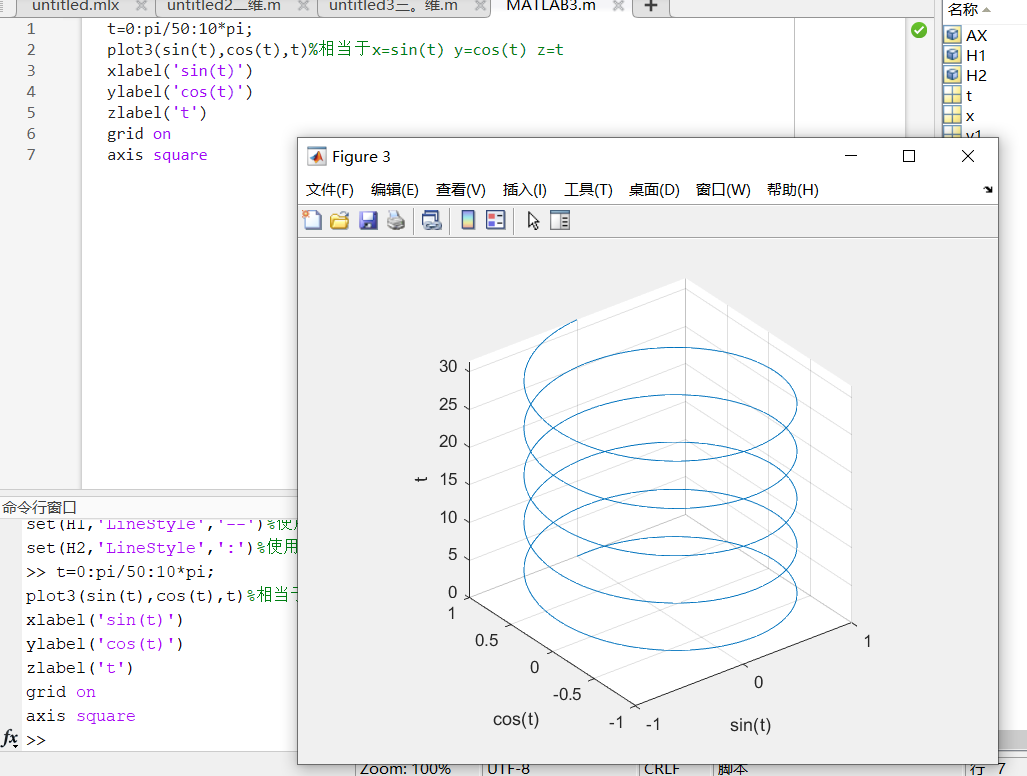Open the 查看(V) menu
This screenshot has height=776, width=1027.
[460, 190]
